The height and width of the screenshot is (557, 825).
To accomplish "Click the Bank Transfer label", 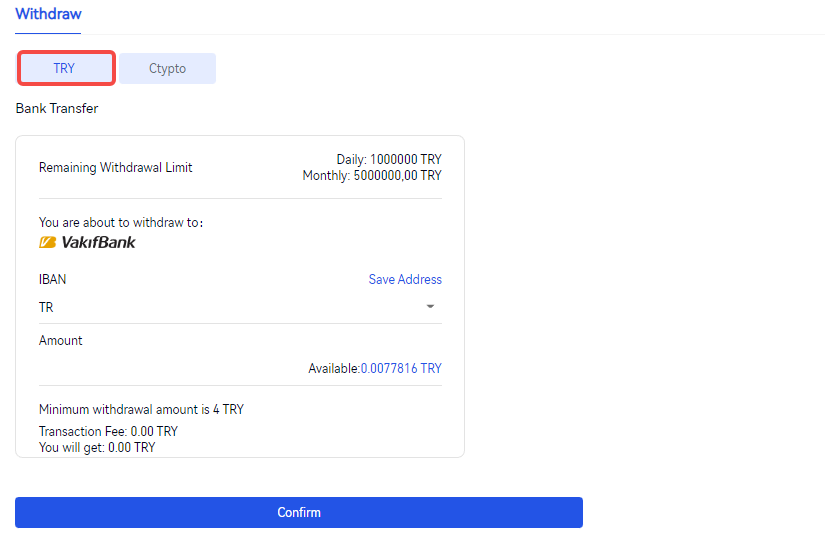I will pos(57,108).
